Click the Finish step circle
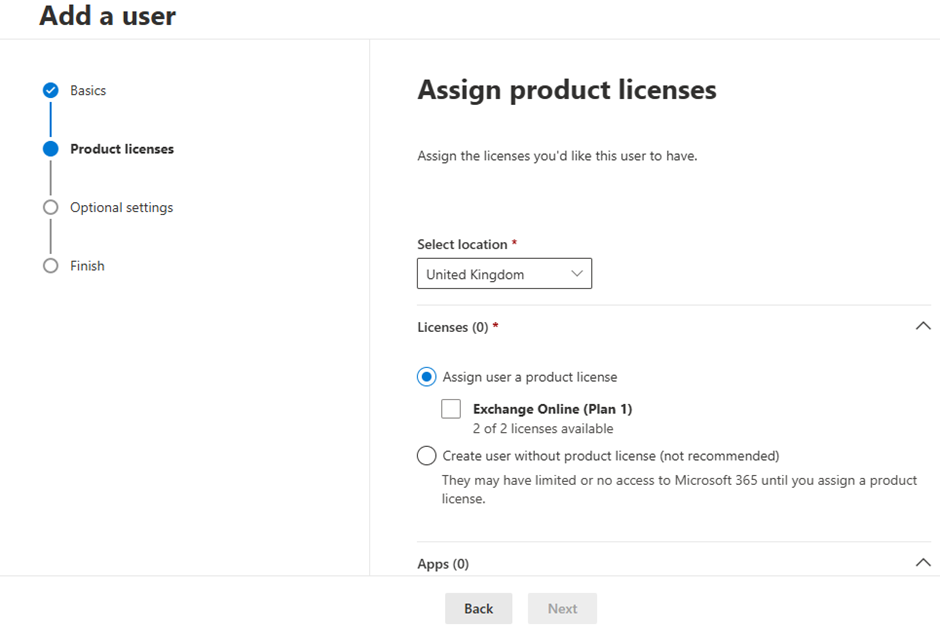 (x=51, y=265)
